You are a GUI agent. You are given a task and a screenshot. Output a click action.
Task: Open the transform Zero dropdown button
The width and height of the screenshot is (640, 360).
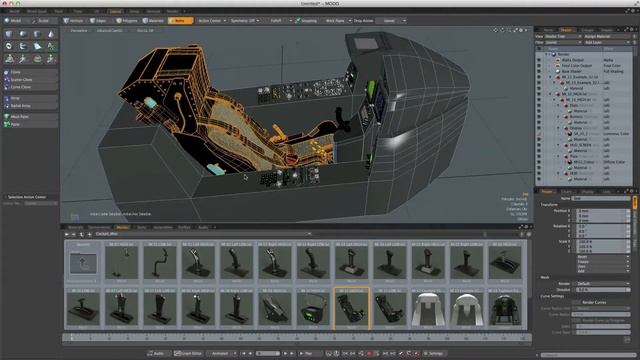[x=603, y=266]
